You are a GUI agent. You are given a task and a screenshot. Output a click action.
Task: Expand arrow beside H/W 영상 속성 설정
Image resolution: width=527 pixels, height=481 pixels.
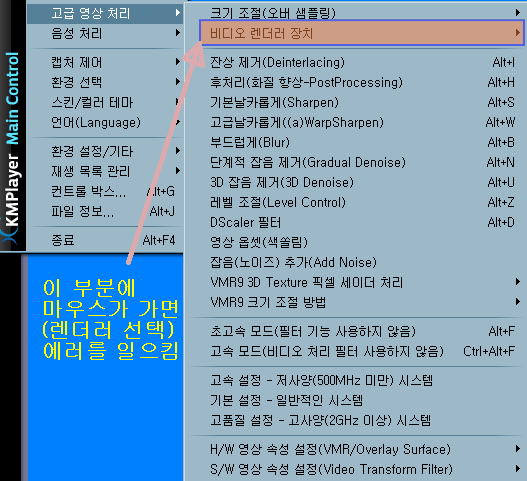click(518, 449)
